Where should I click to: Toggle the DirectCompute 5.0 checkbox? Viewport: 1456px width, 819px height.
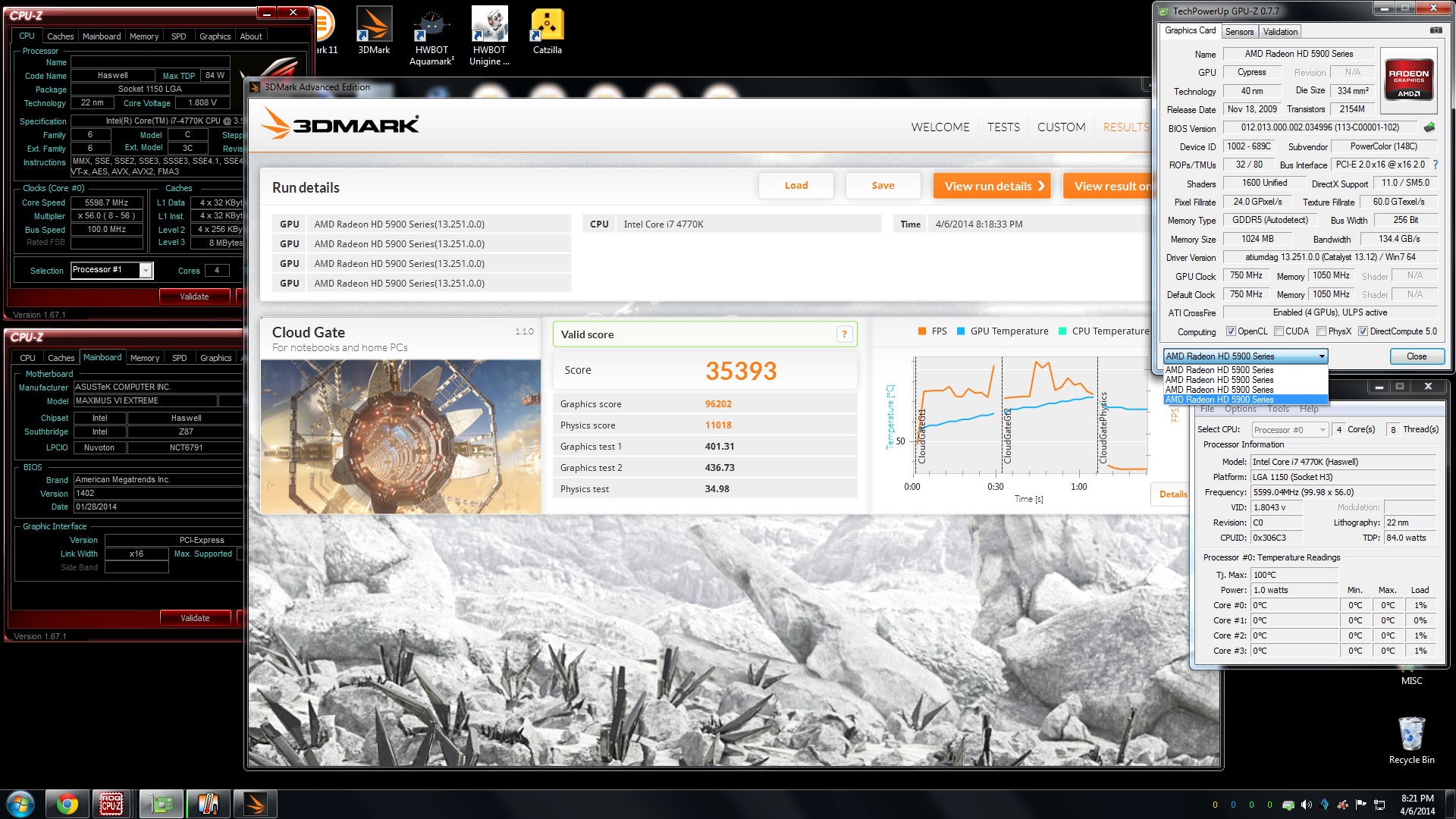(1363, 331)
